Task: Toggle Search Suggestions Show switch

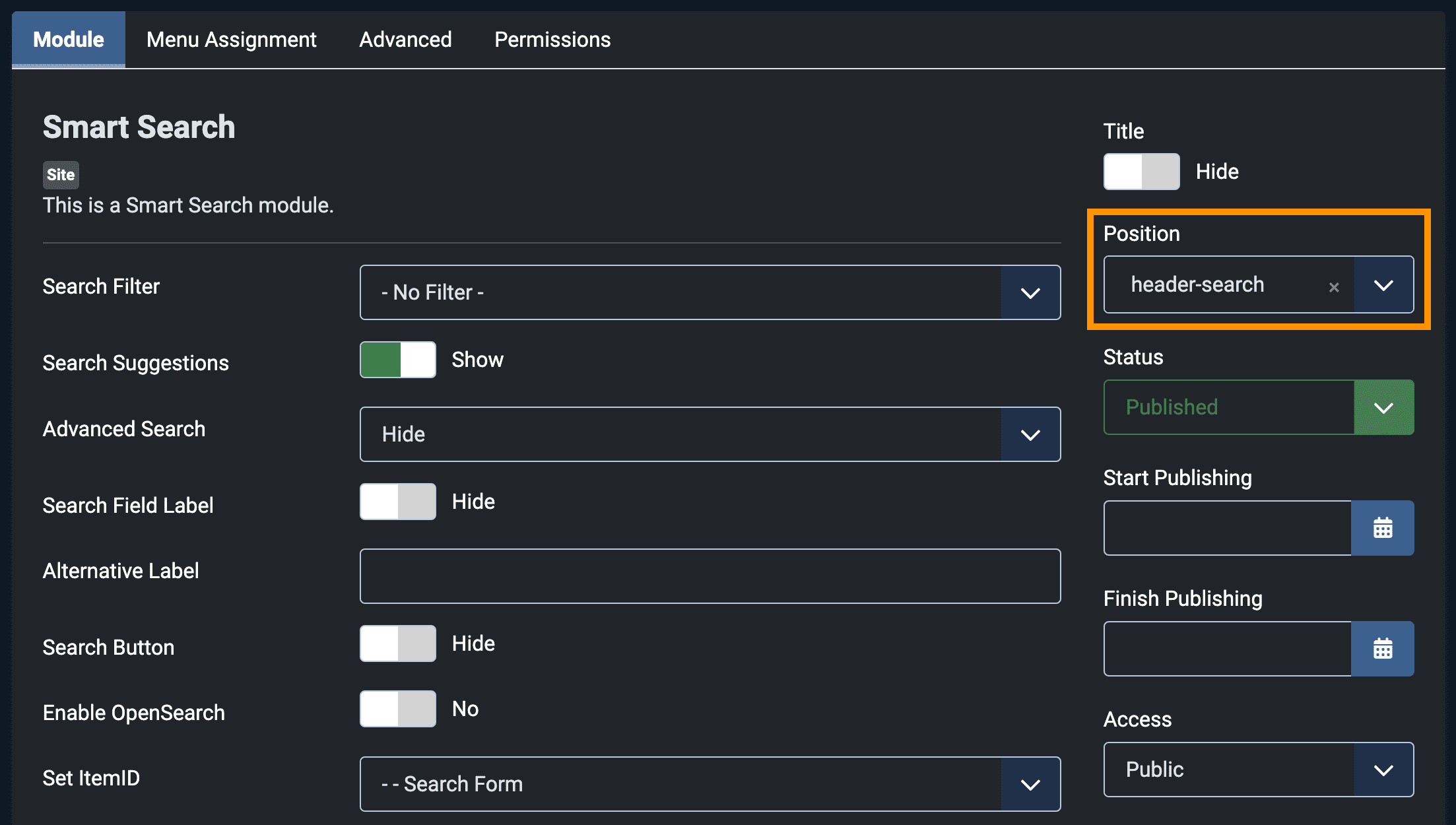Action: pyautogui.click(x=398, y=360)
